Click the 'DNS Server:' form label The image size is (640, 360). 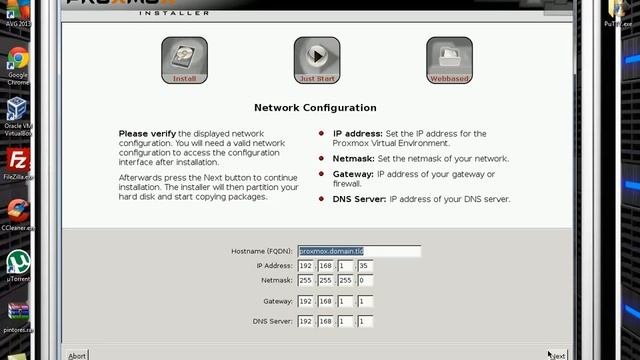273,321
